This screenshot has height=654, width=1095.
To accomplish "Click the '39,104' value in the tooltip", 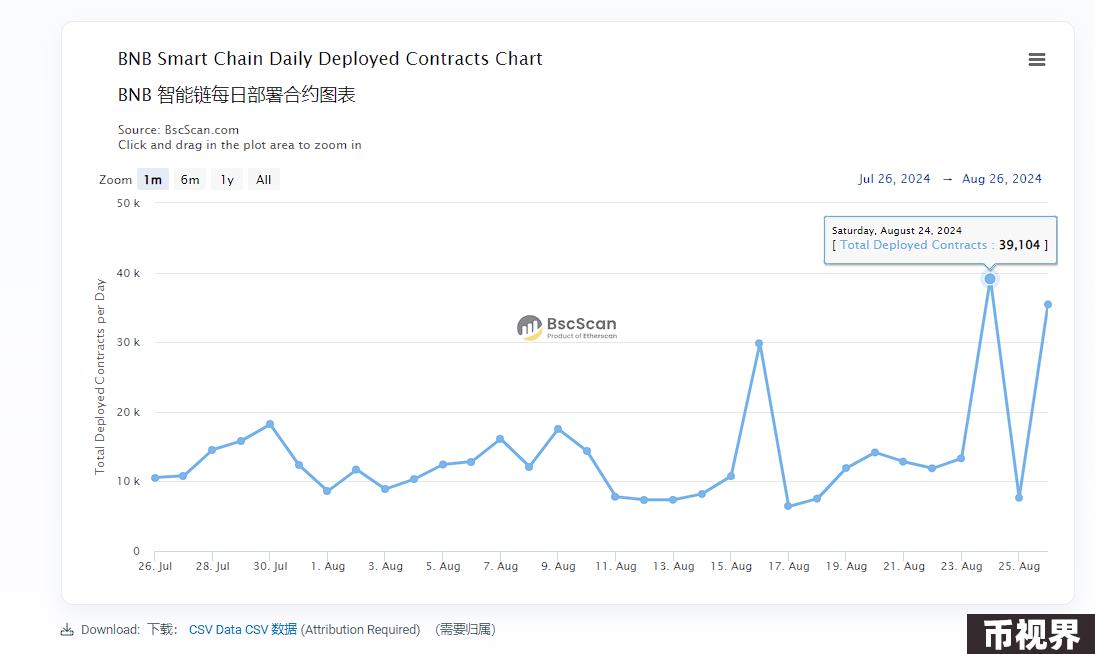I will pos(1019,245).
